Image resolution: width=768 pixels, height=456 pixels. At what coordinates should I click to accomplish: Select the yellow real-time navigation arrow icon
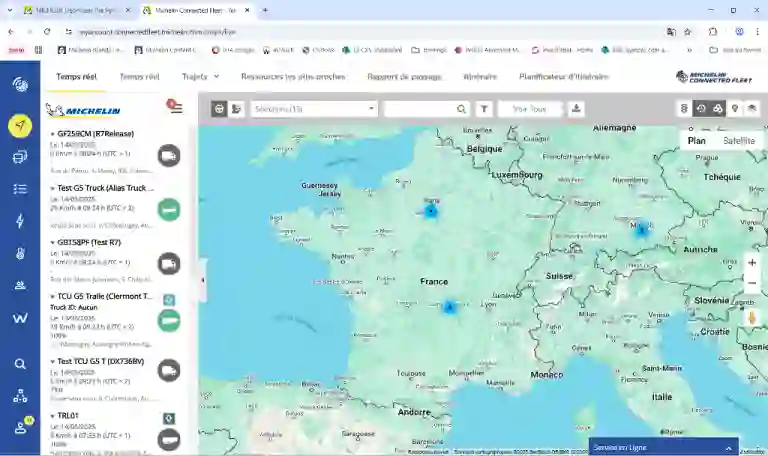[x=20, y=126]
